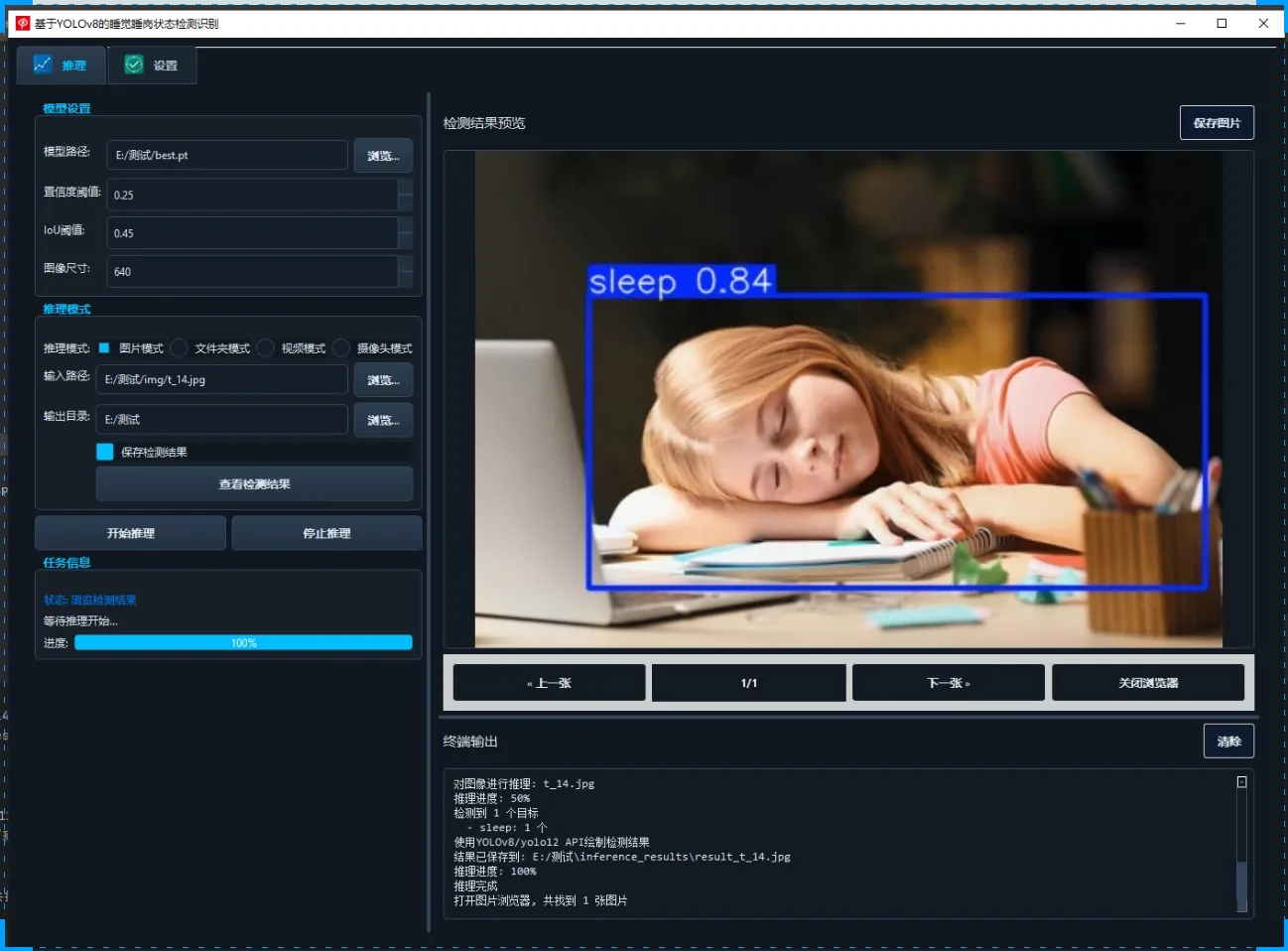Browse for the 输出目录 folder
Screen dimensions: 1288x951
383,420
